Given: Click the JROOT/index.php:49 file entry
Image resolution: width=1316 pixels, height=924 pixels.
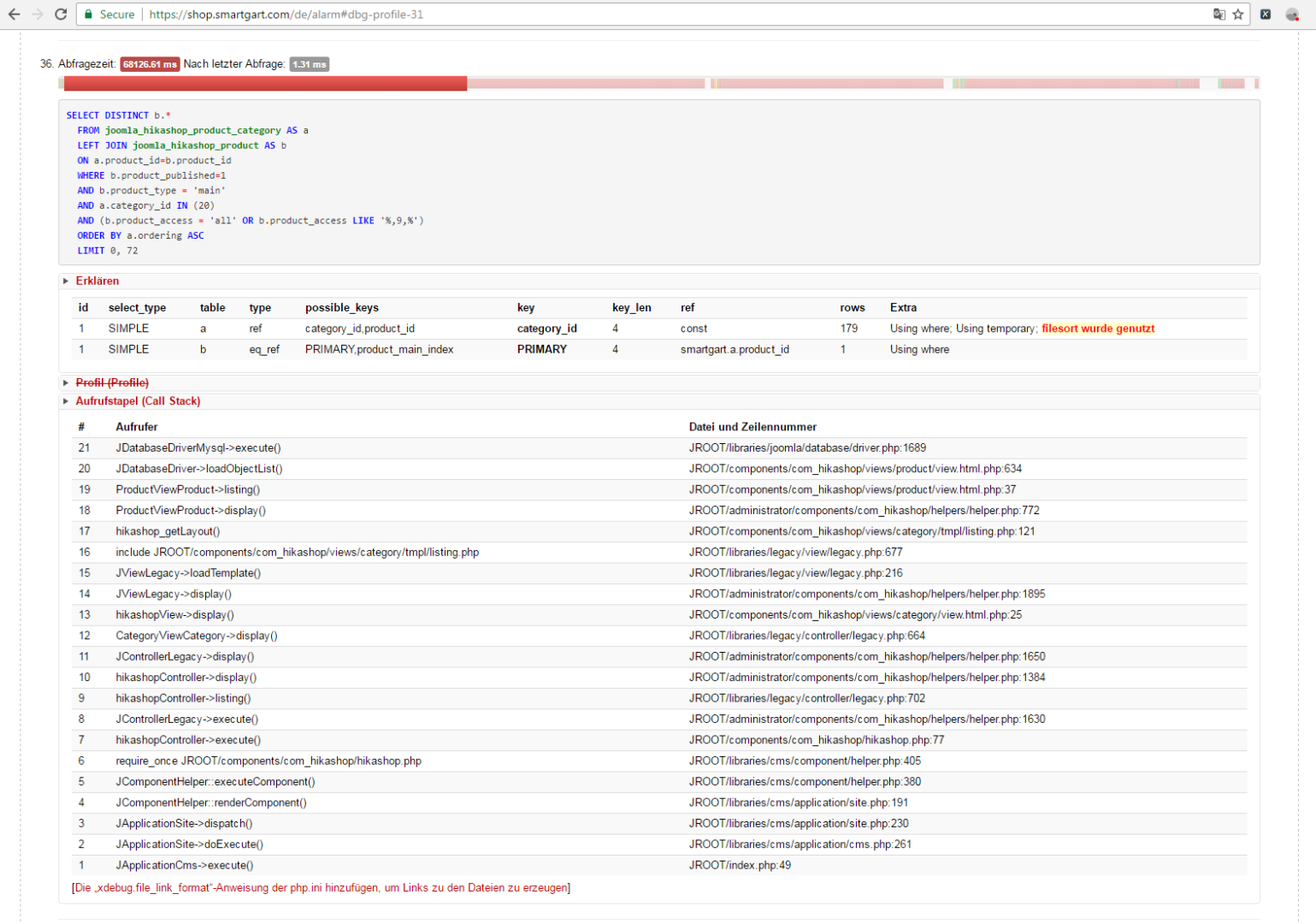Looking at the screenshot, I should pos(740,865).
